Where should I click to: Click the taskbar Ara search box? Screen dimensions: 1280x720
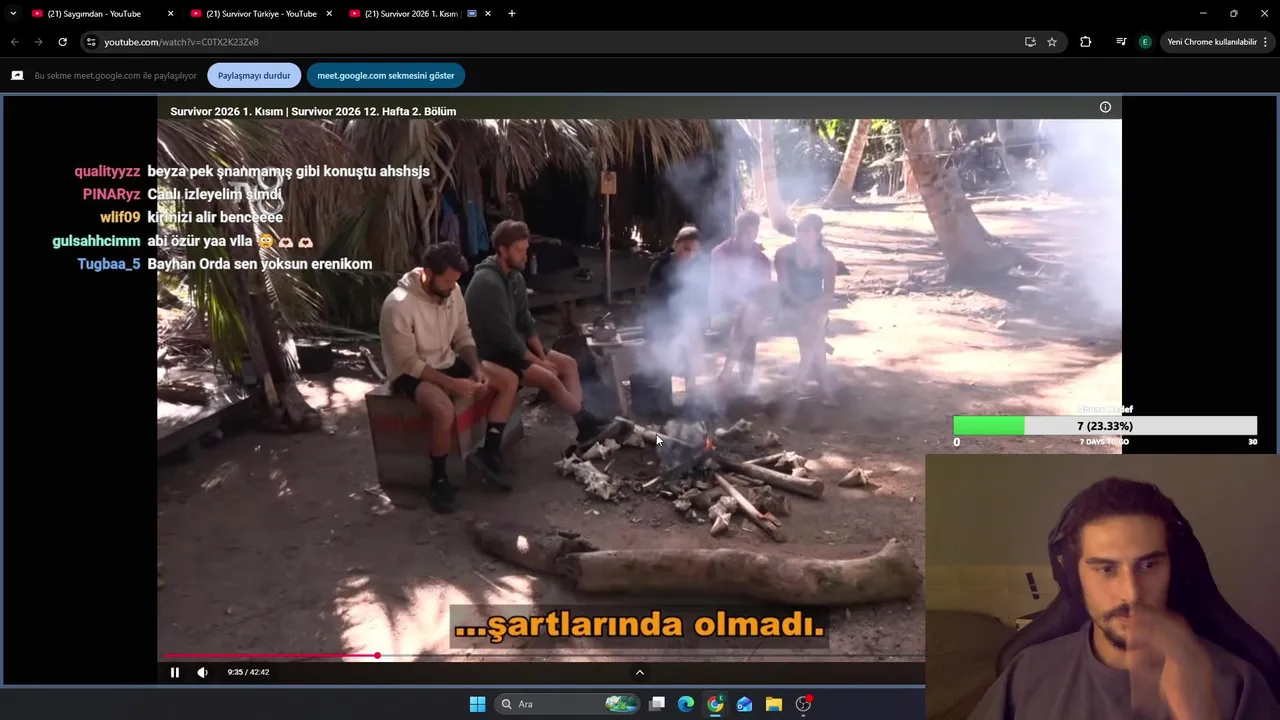tap(568, 704)
